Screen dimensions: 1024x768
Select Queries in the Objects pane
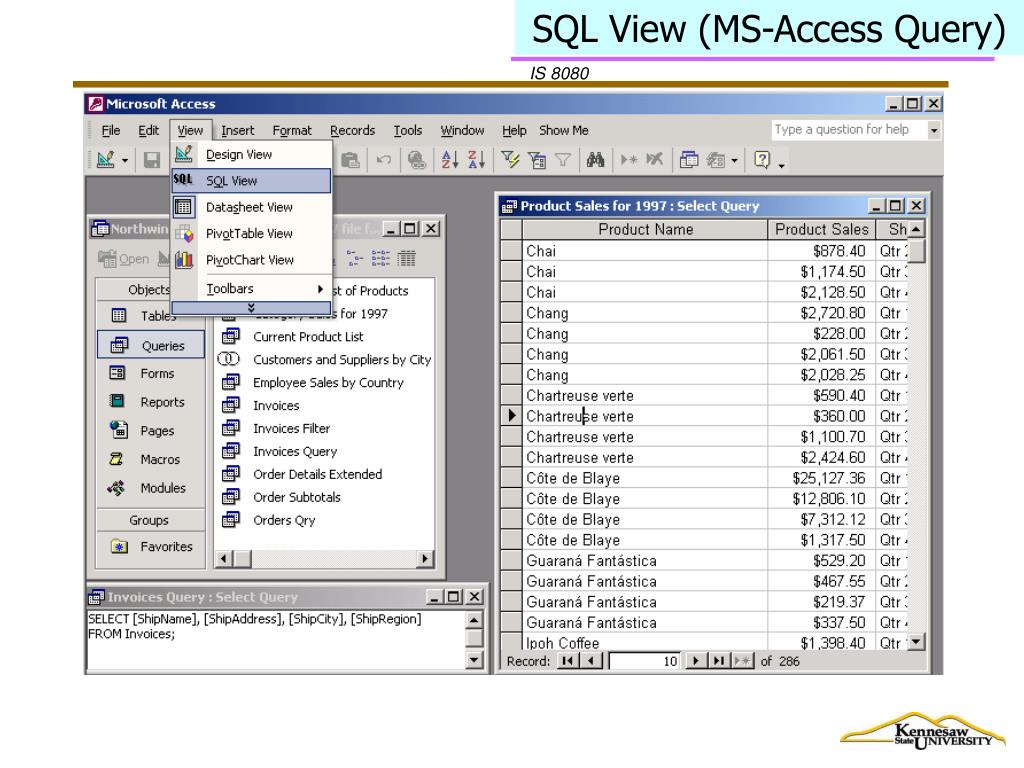[151, 345]
